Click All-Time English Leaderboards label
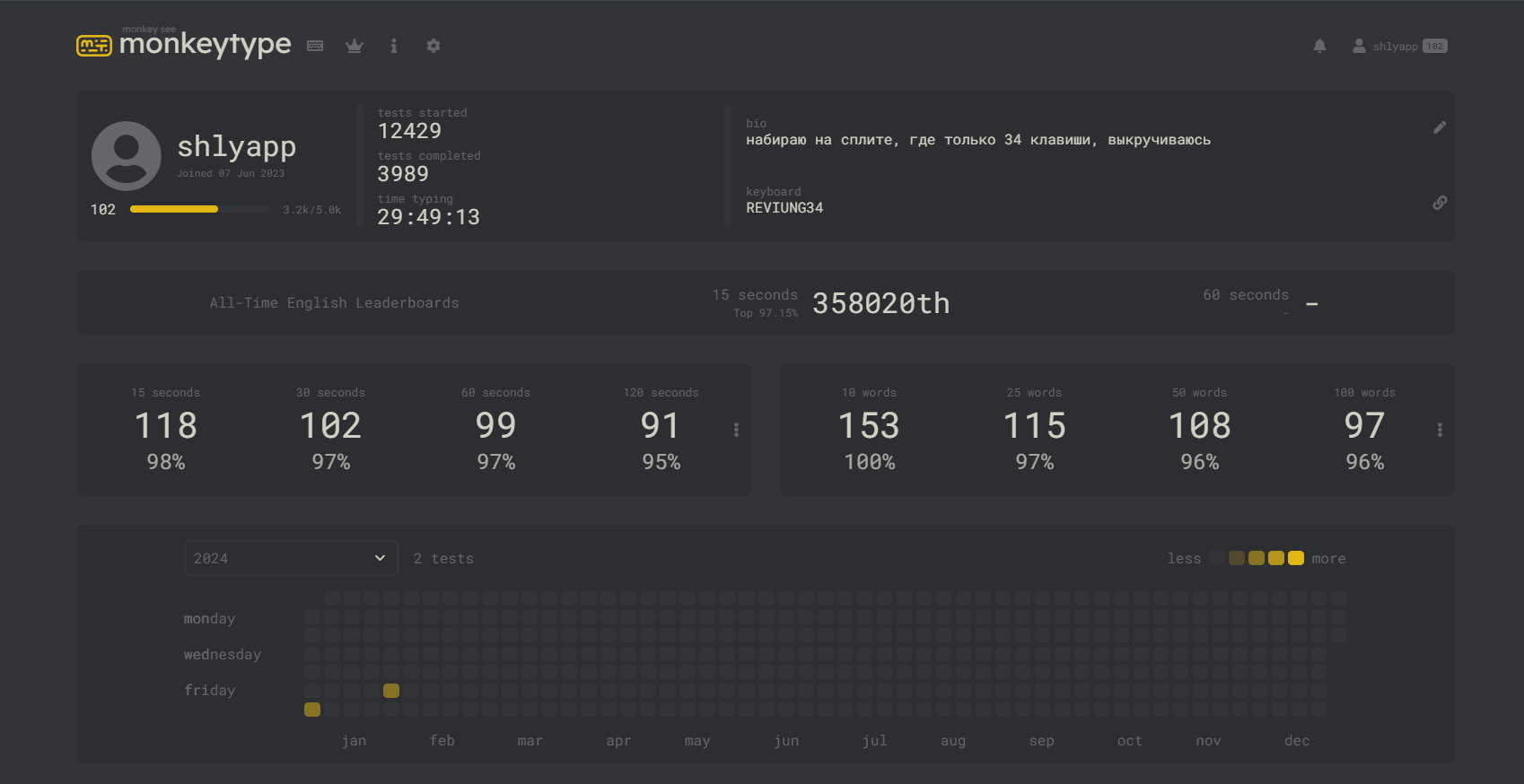The width and height of the screenshot is (1524, 784). tap(334, 303)
